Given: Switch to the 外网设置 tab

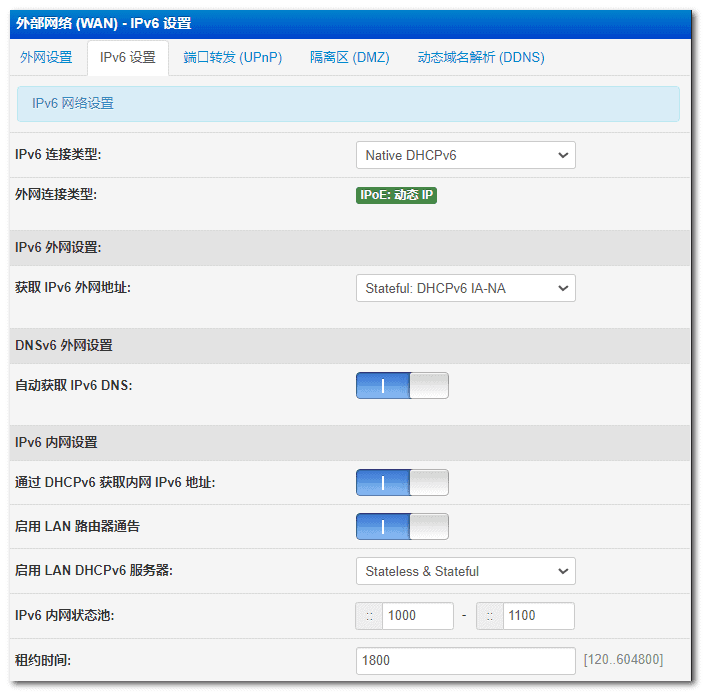Looking at the screenshot, I should [x=46, y=57].
